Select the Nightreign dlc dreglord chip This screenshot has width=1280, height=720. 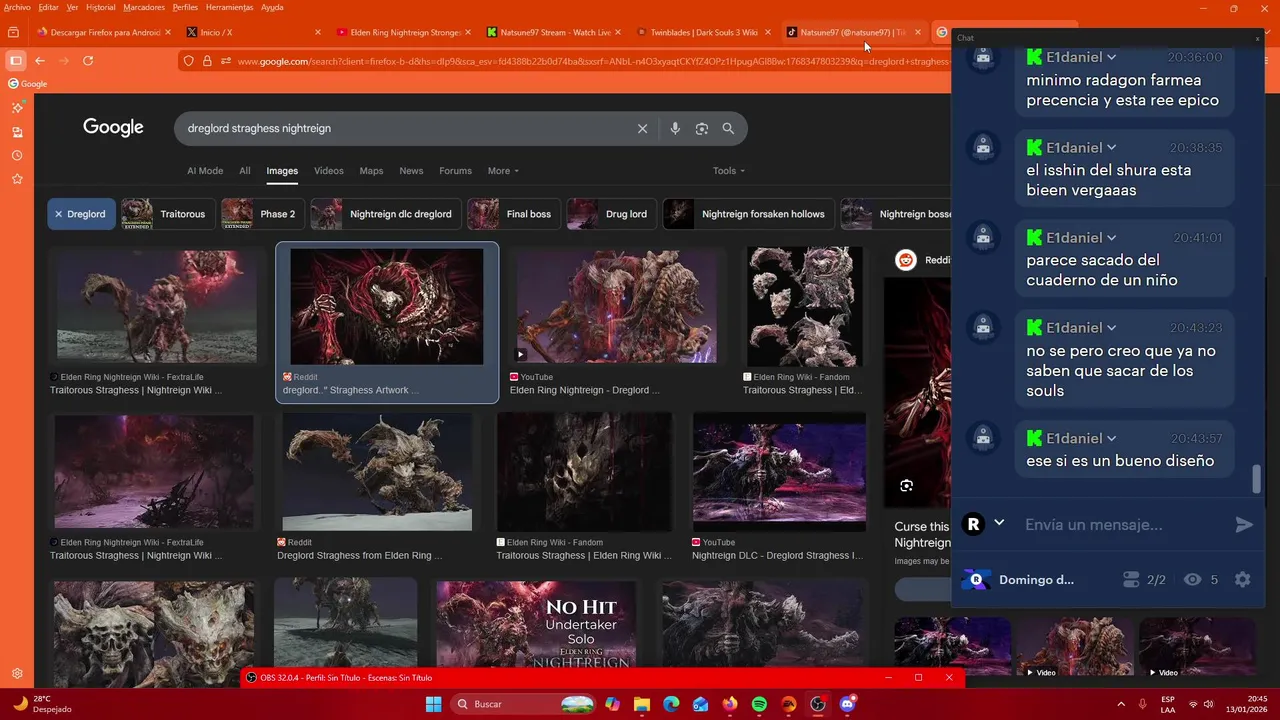[x=386, y=214]
